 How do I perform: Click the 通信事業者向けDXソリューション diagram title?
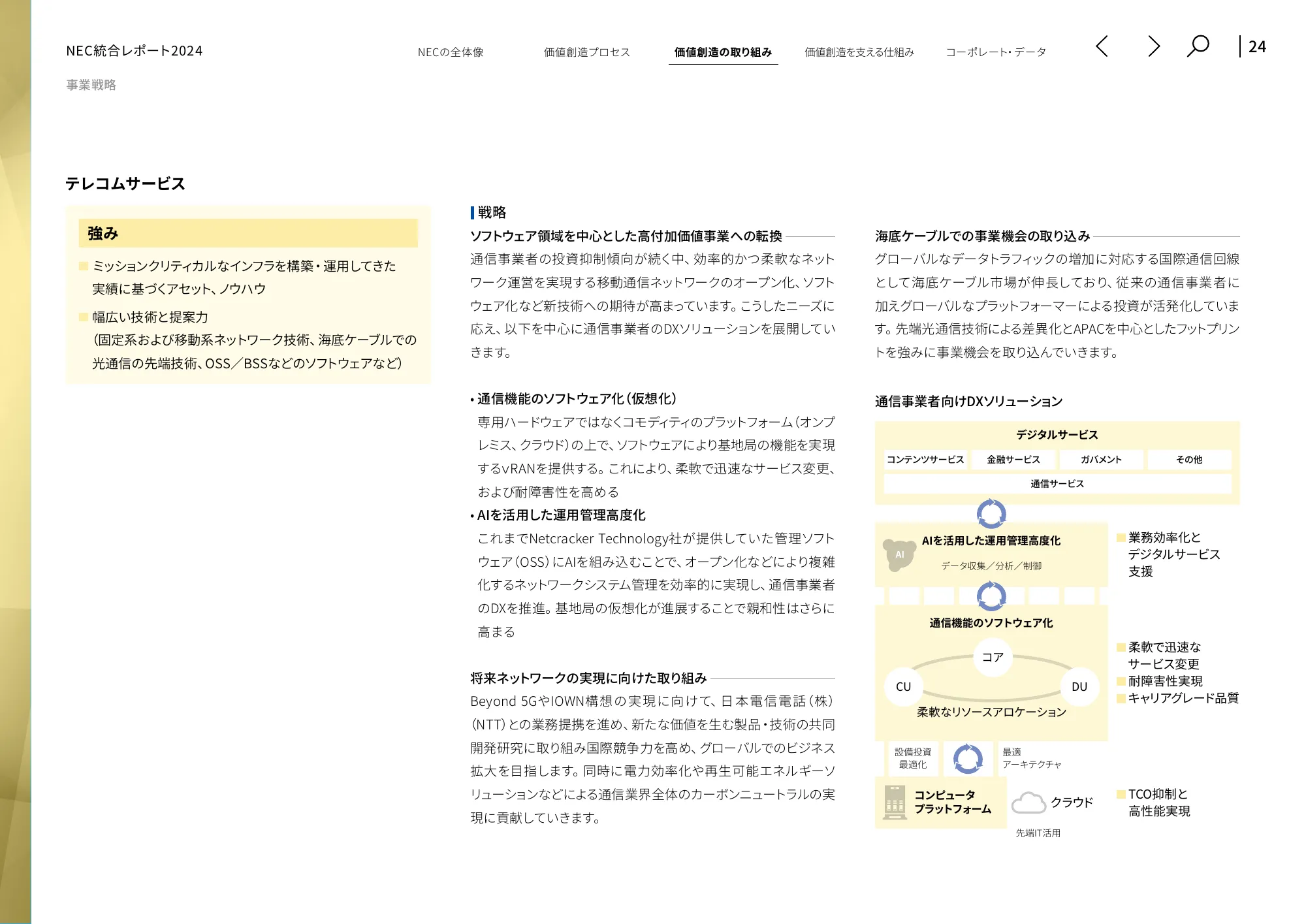[969, 402]
